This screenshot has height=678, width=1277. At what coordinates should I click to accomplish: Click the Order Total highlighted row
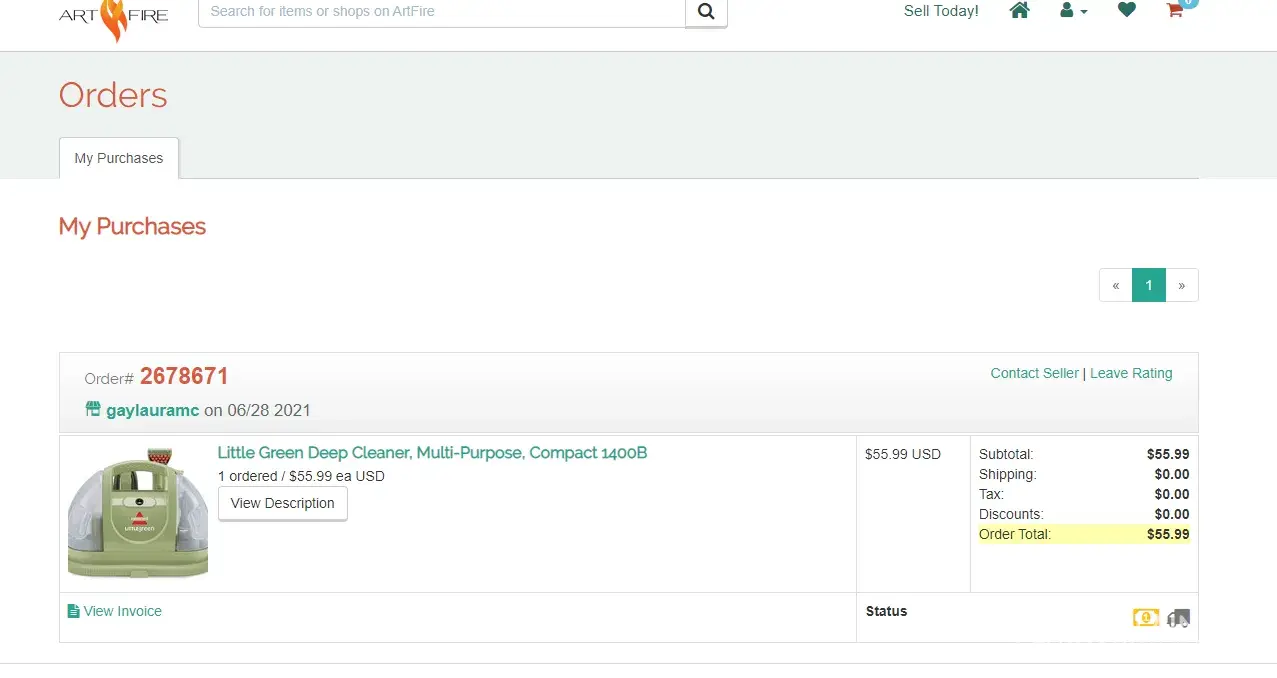[x=1084, y=534]
